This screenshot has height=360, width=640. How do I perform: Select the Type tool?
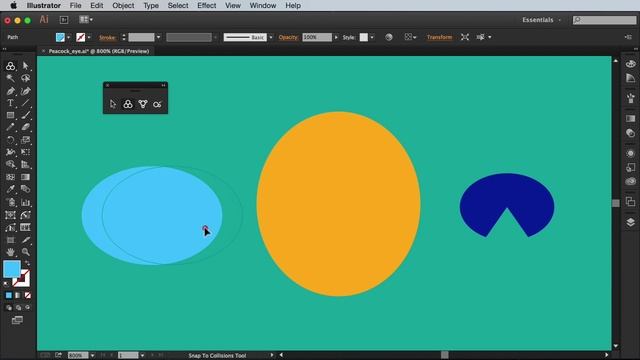point(11,103)
